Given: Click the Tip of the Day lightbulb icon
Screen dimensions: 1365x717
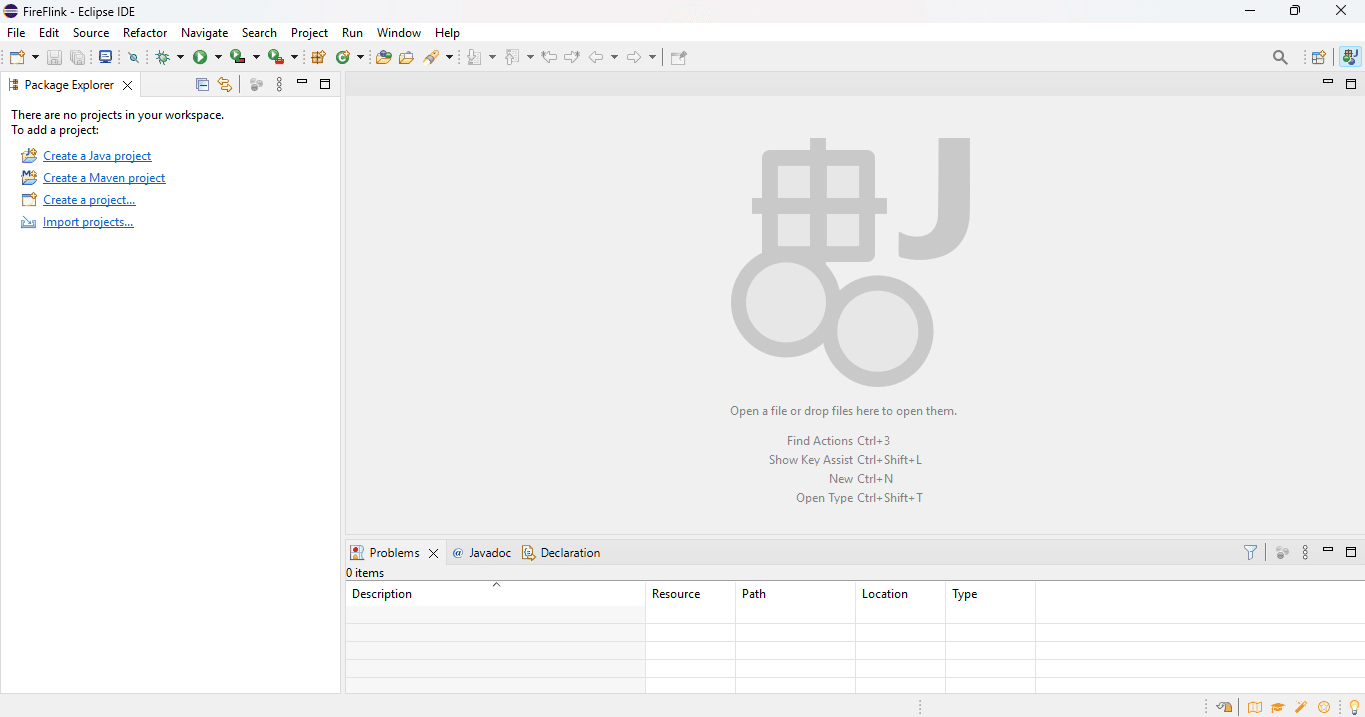Looking at the screenshot, I should pyautogui.click(x=1354, y=707).
